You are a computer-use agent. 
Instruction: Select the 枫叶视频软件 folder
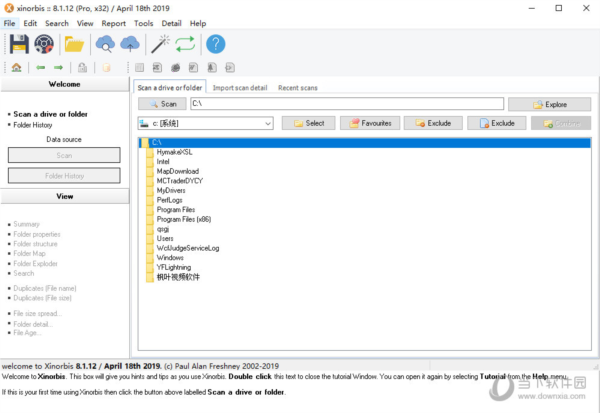point(178,277)
